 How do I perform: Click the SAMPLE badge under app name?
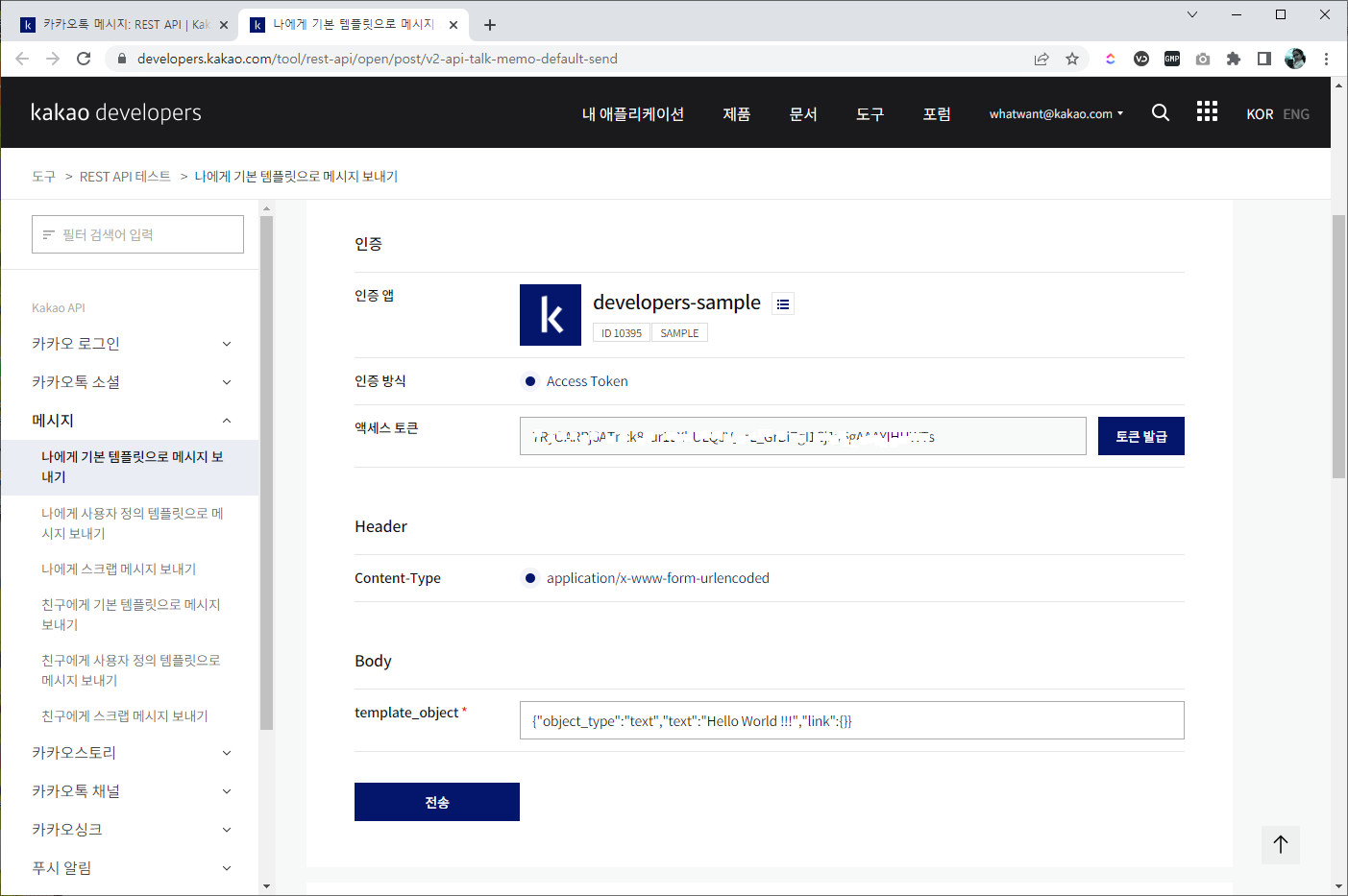679,333
